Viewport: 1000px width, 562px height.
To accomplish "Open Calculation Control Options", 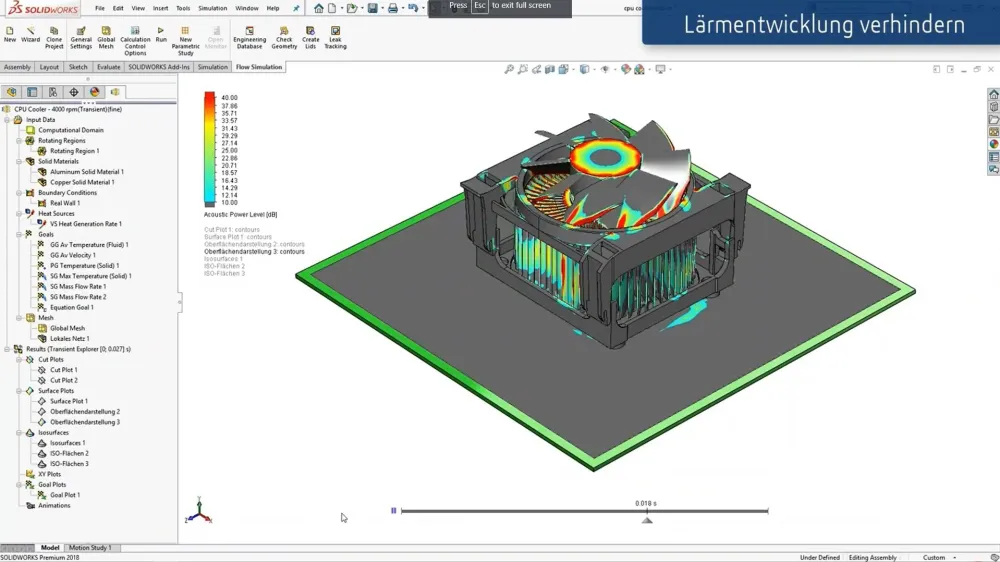I will pyautogui.click(x=135, y=41).
